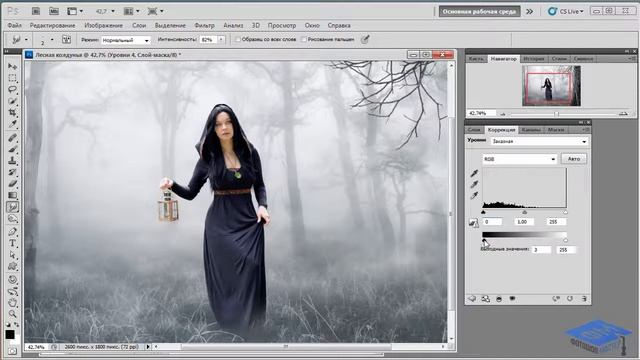
Task: Click the return to adjustment list arrow
Action: [472, 299]
